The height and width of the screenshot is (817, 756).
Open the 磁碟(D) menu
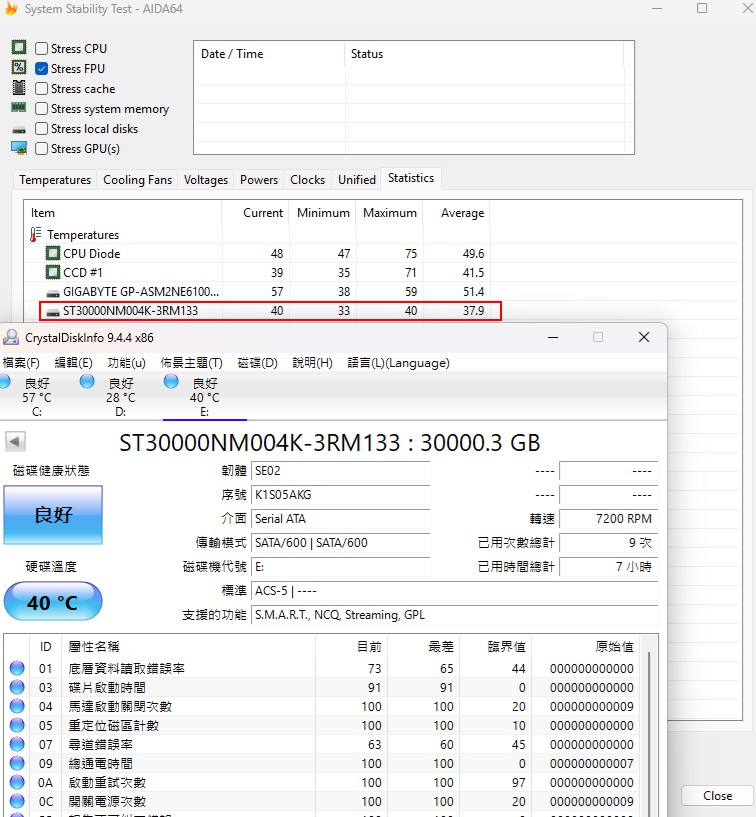(x=257, y=363)
